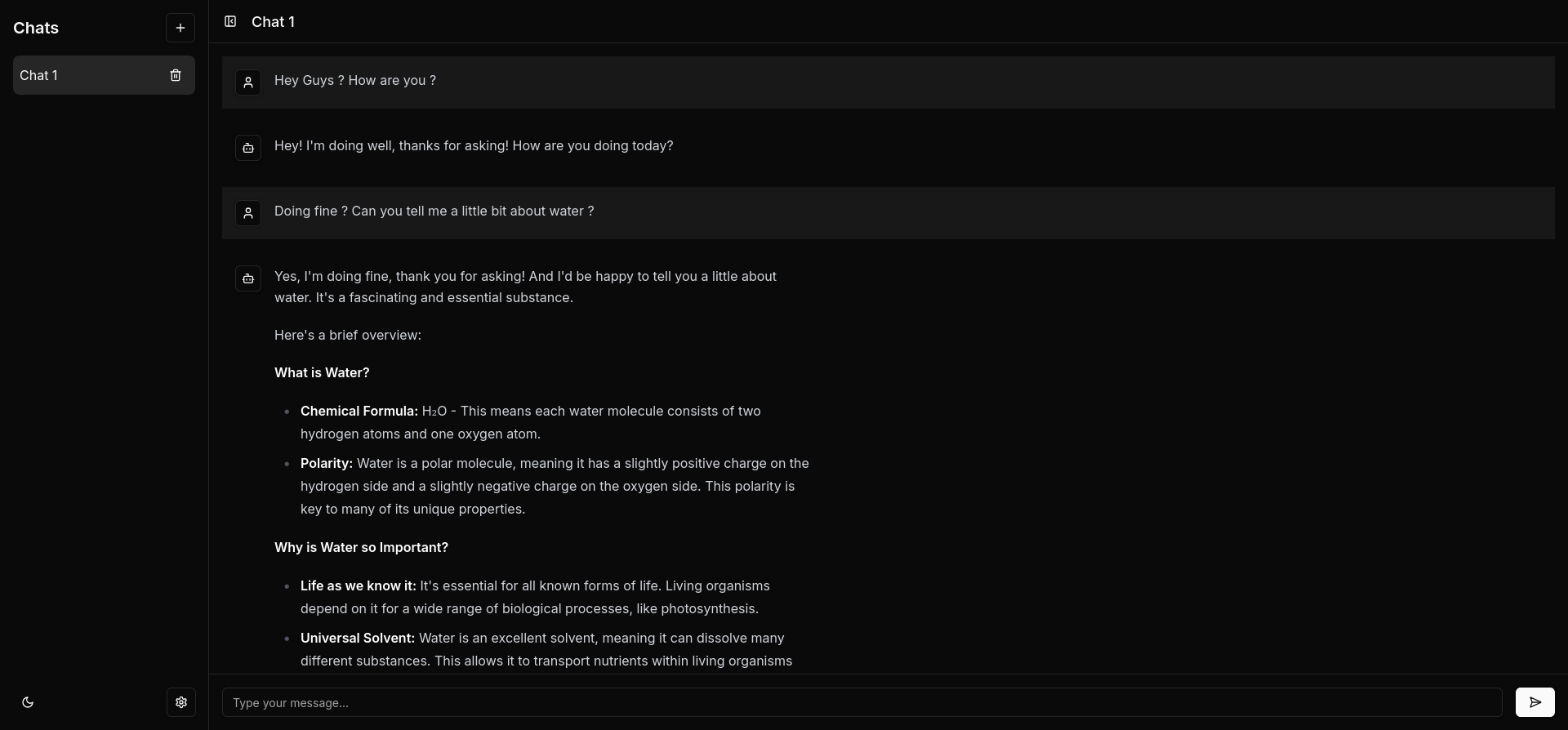
Task: Collapse the sidebar panel icon
Action: (x=230, y=22)
